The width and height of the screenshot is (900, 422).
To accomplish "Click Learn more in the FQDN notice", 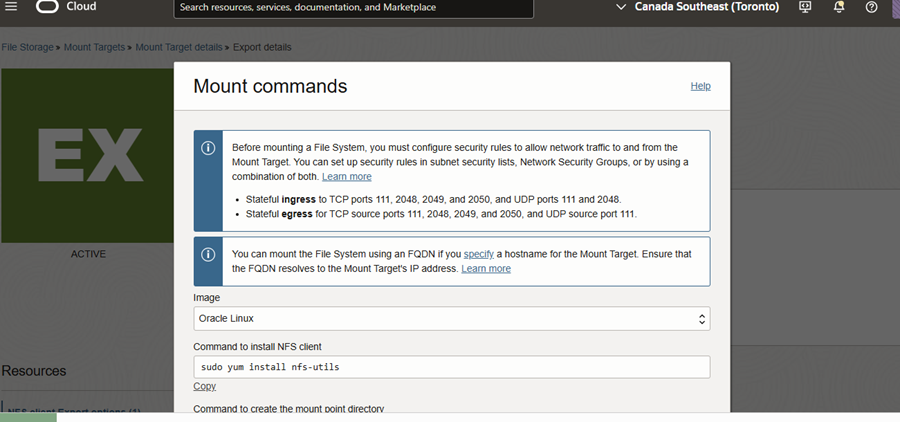I will [x=486, y=268].
